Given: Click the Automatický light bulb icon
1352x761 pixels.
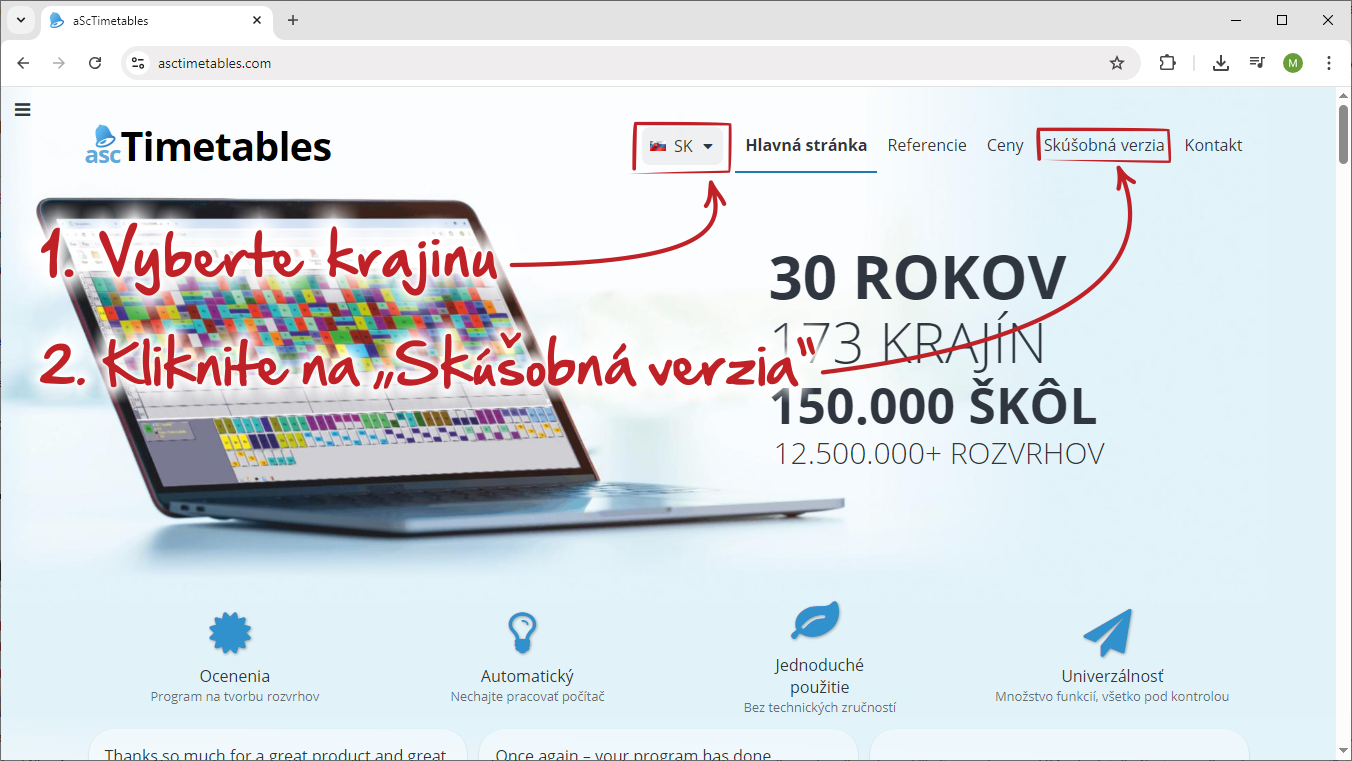Looking at the screenshot, I should point(523,632).
